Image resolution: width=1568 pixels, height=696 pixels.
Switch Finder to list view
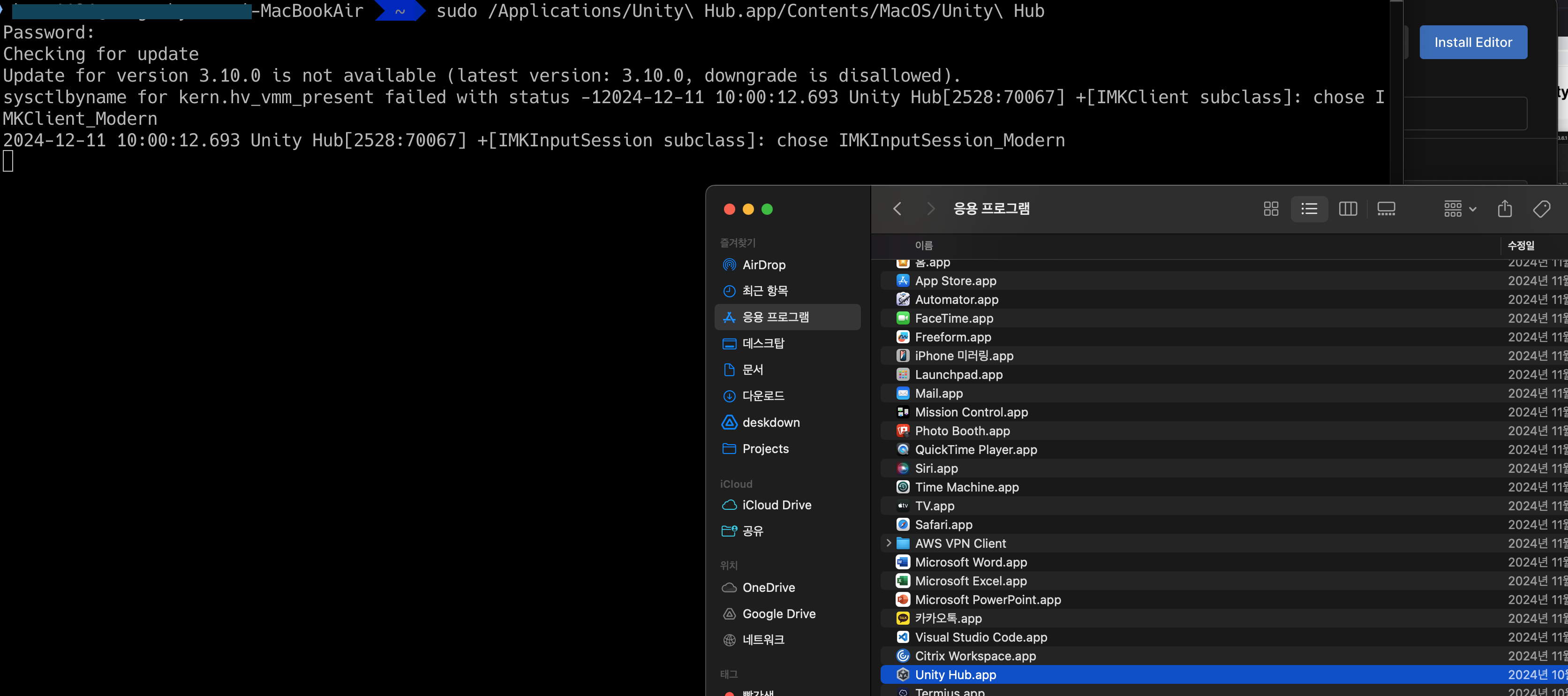pyautogui.click(x=1309, y=209)
